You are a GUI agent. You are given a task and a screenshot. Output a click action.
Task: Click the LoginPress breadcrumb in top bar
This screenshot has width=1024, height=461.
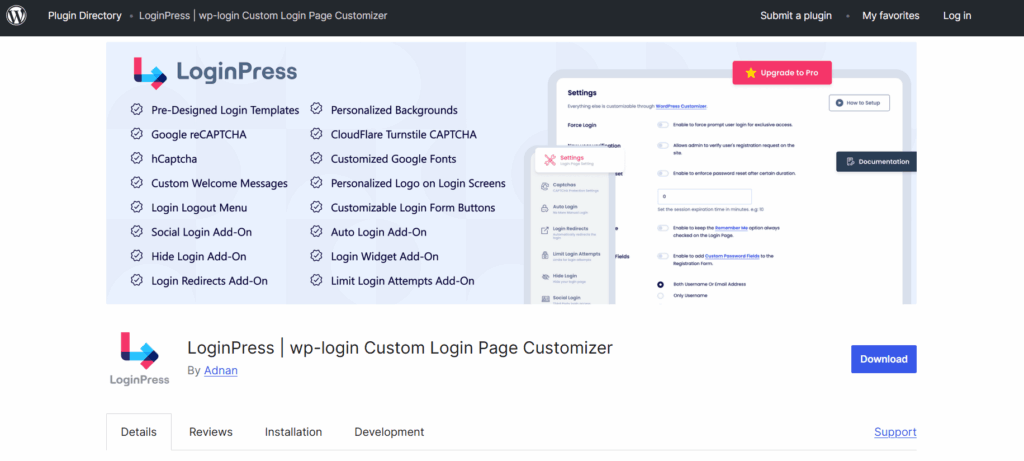263,16
